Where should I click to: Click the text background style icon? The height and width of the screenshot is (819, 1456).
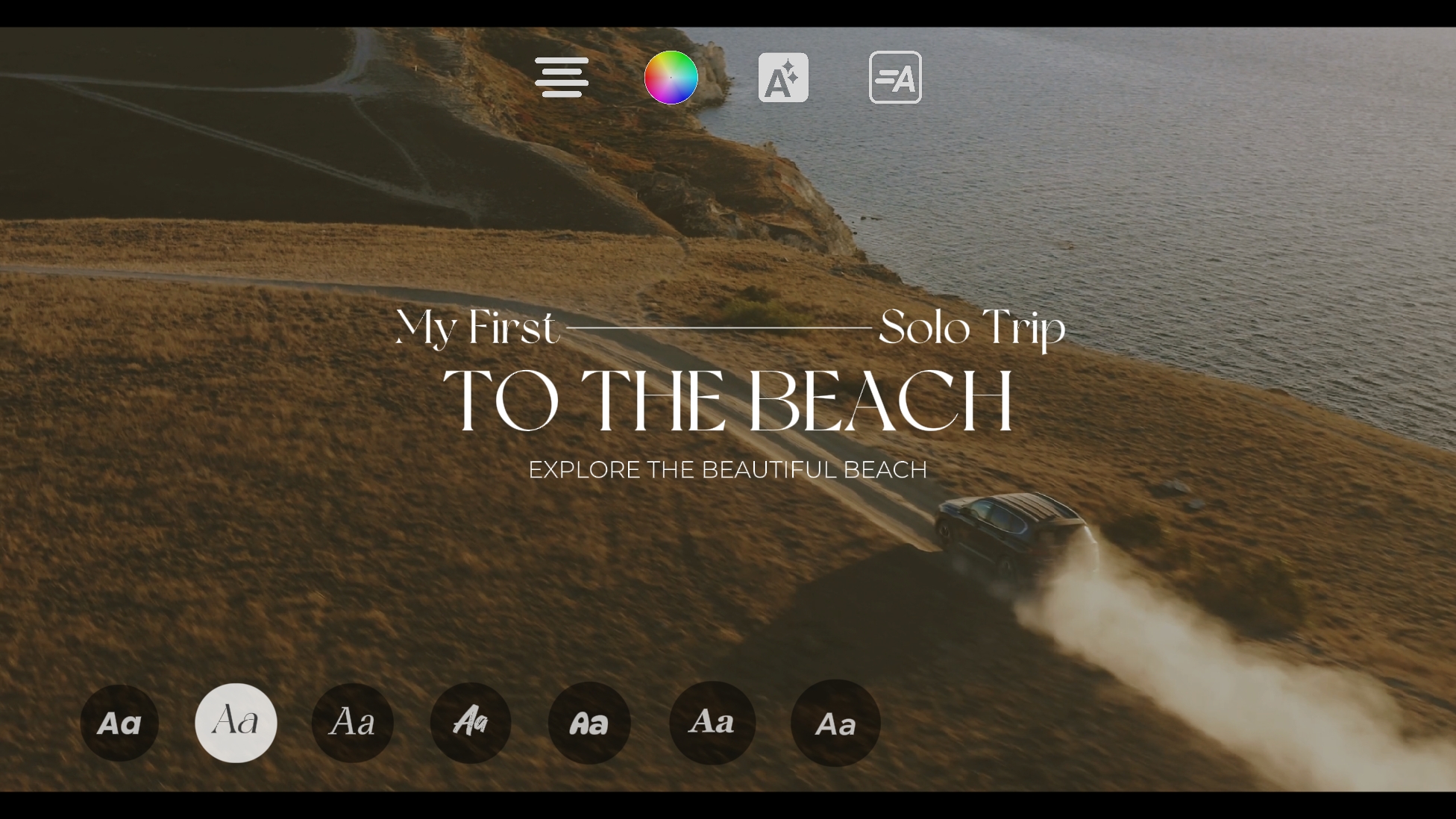[x=895, y=78]
